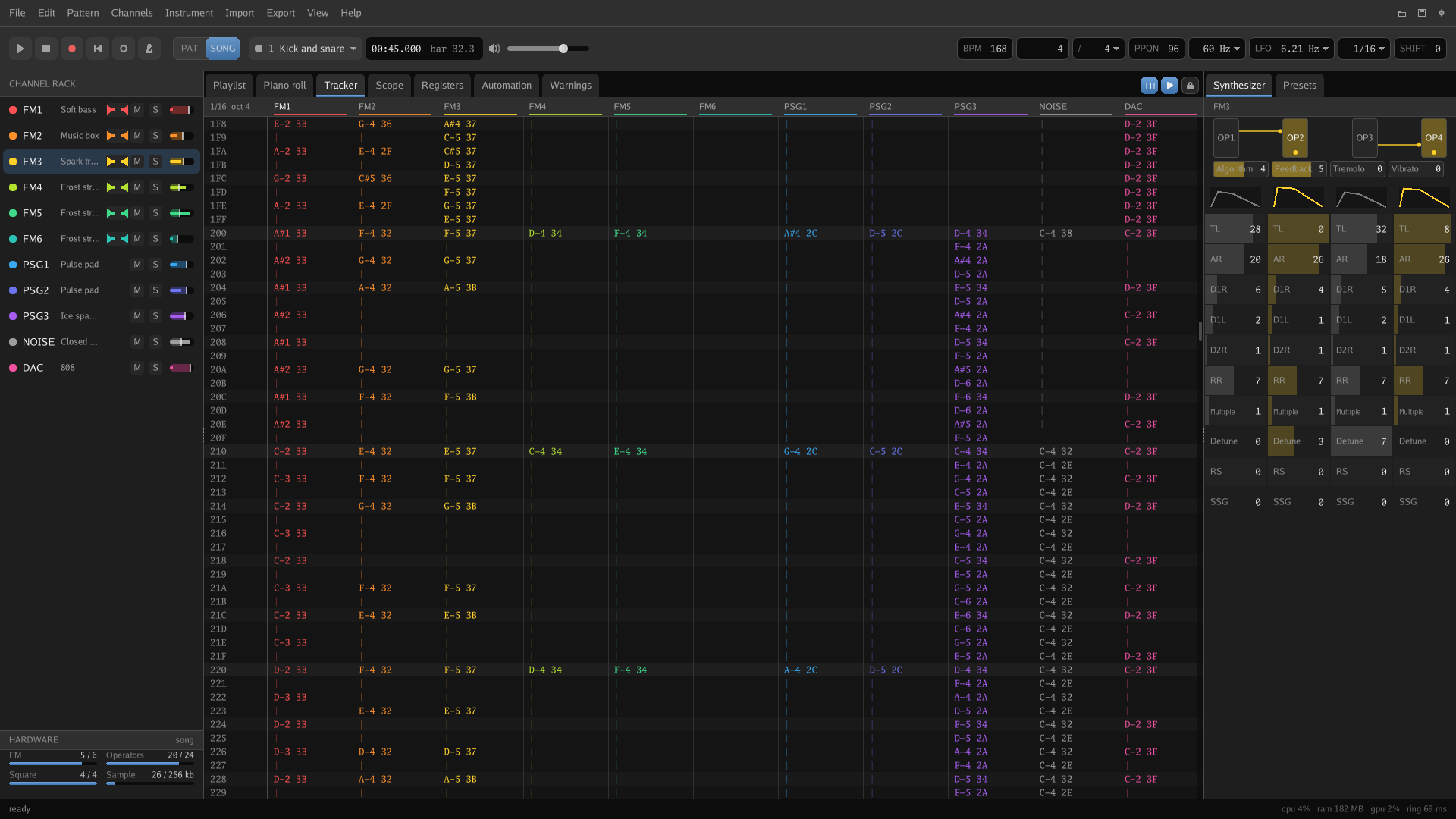Switch to the Piano roll tab

click(x=284, y=86)
